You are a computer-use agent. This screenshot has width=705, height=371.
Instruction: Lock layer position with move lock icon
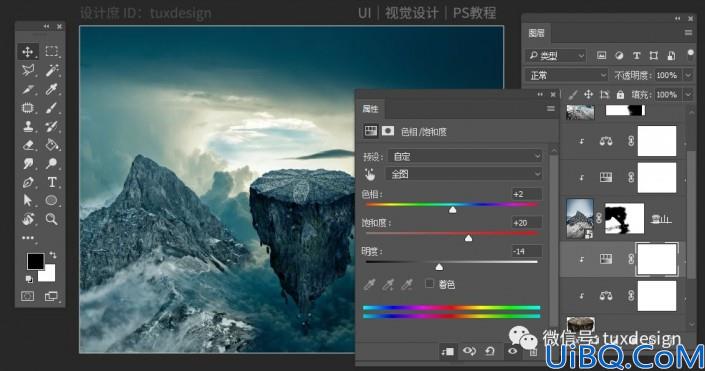pyautogui.click(x=588, y=94)
